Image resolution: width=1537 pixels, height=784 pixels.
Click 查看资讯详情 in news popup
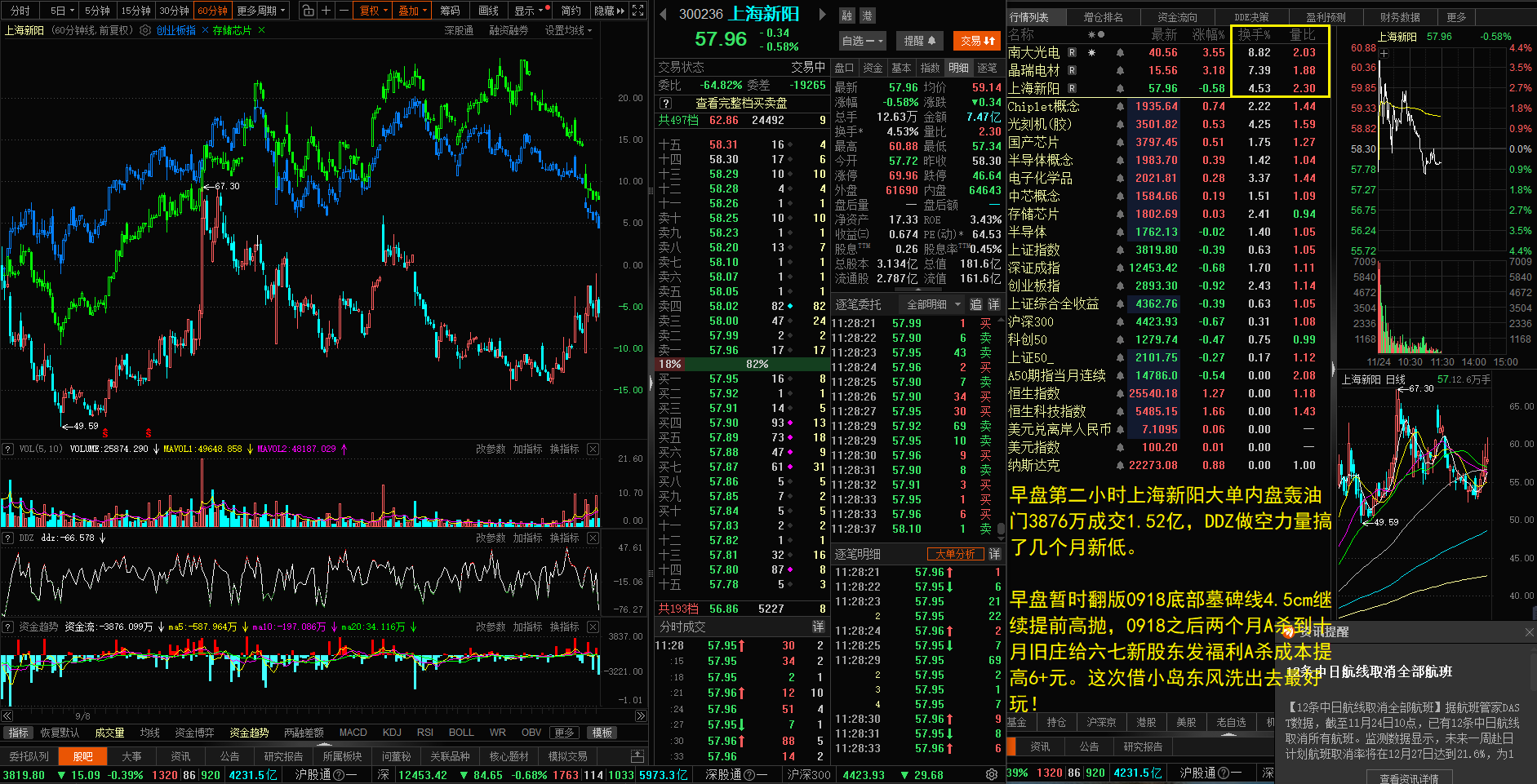pos(1409,778)
